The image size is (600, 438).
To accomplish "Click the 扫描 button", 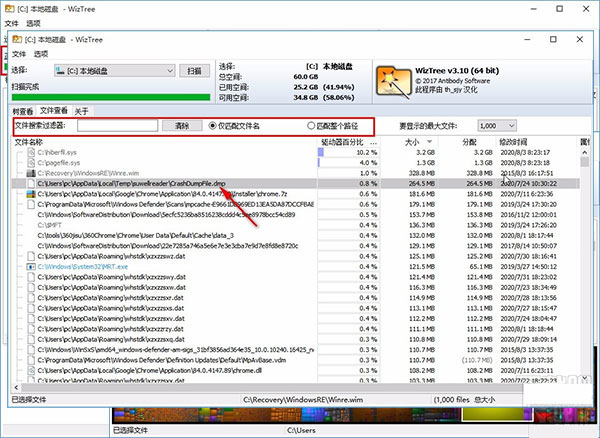I will (194, 71).
